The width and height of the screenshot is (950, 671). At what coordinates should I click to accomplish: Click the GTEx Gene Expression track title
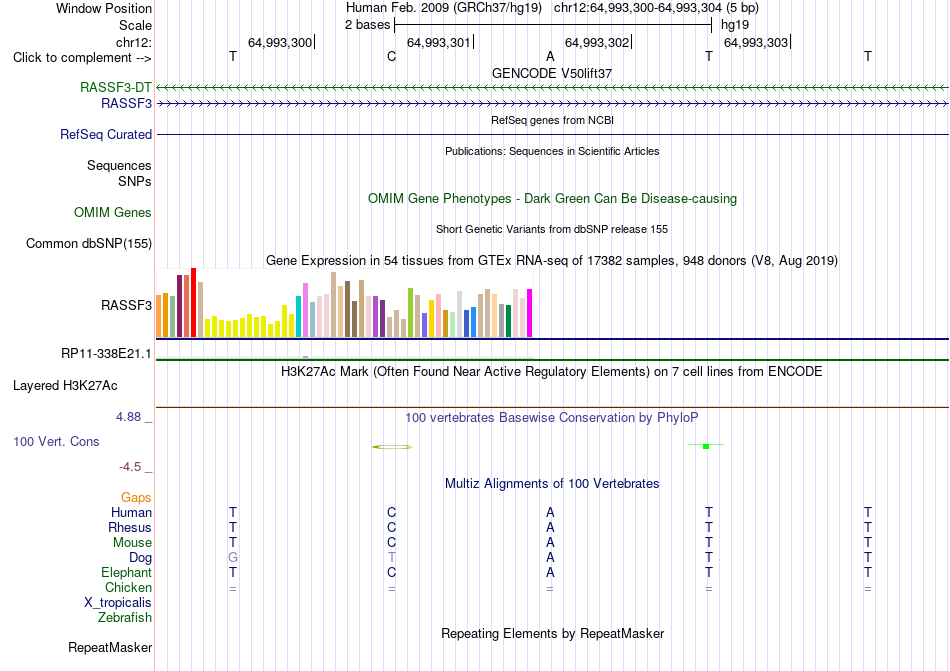click(552, 260)
